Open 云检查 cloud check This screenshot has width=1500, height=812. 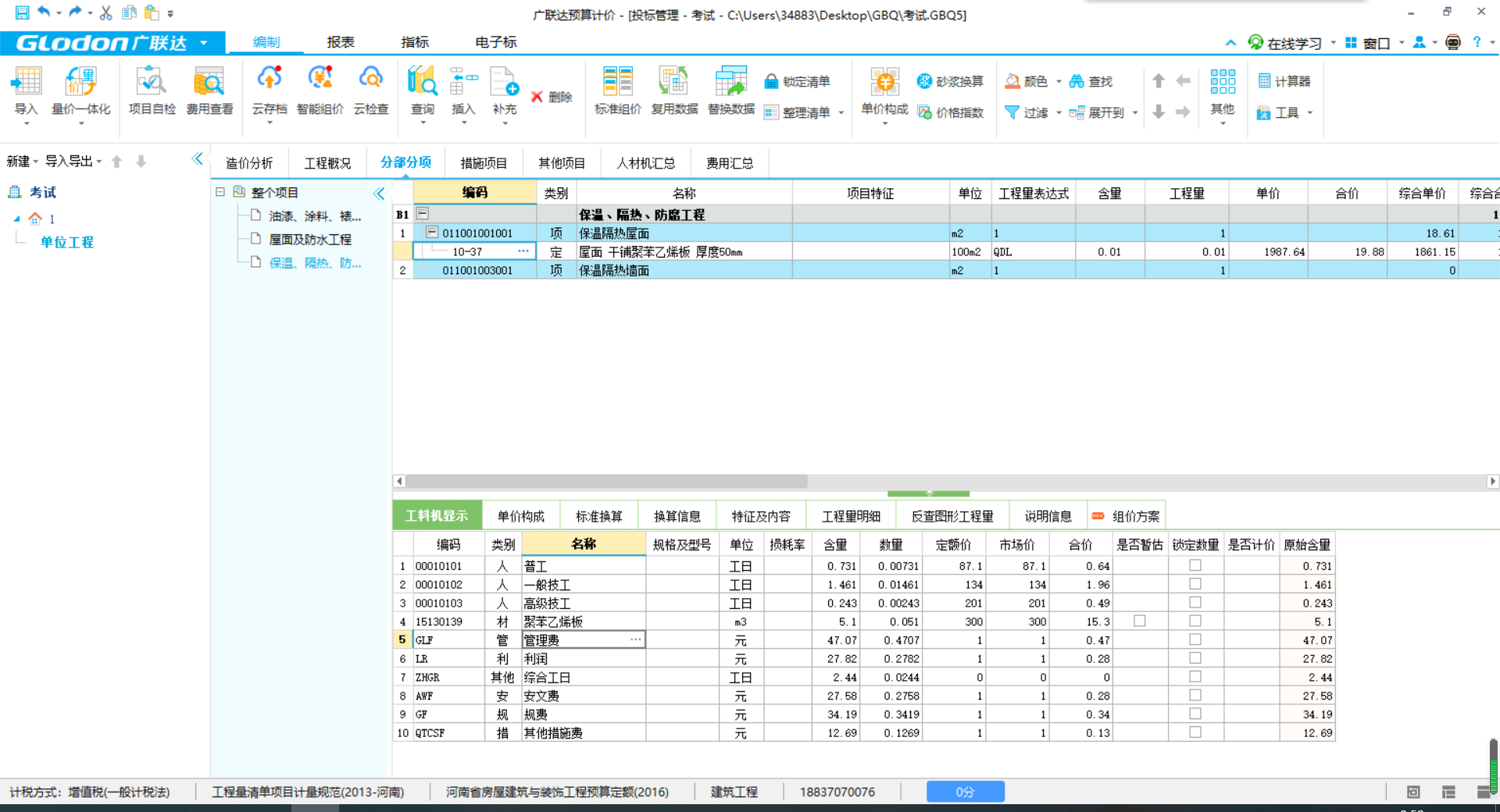[371, 91]
